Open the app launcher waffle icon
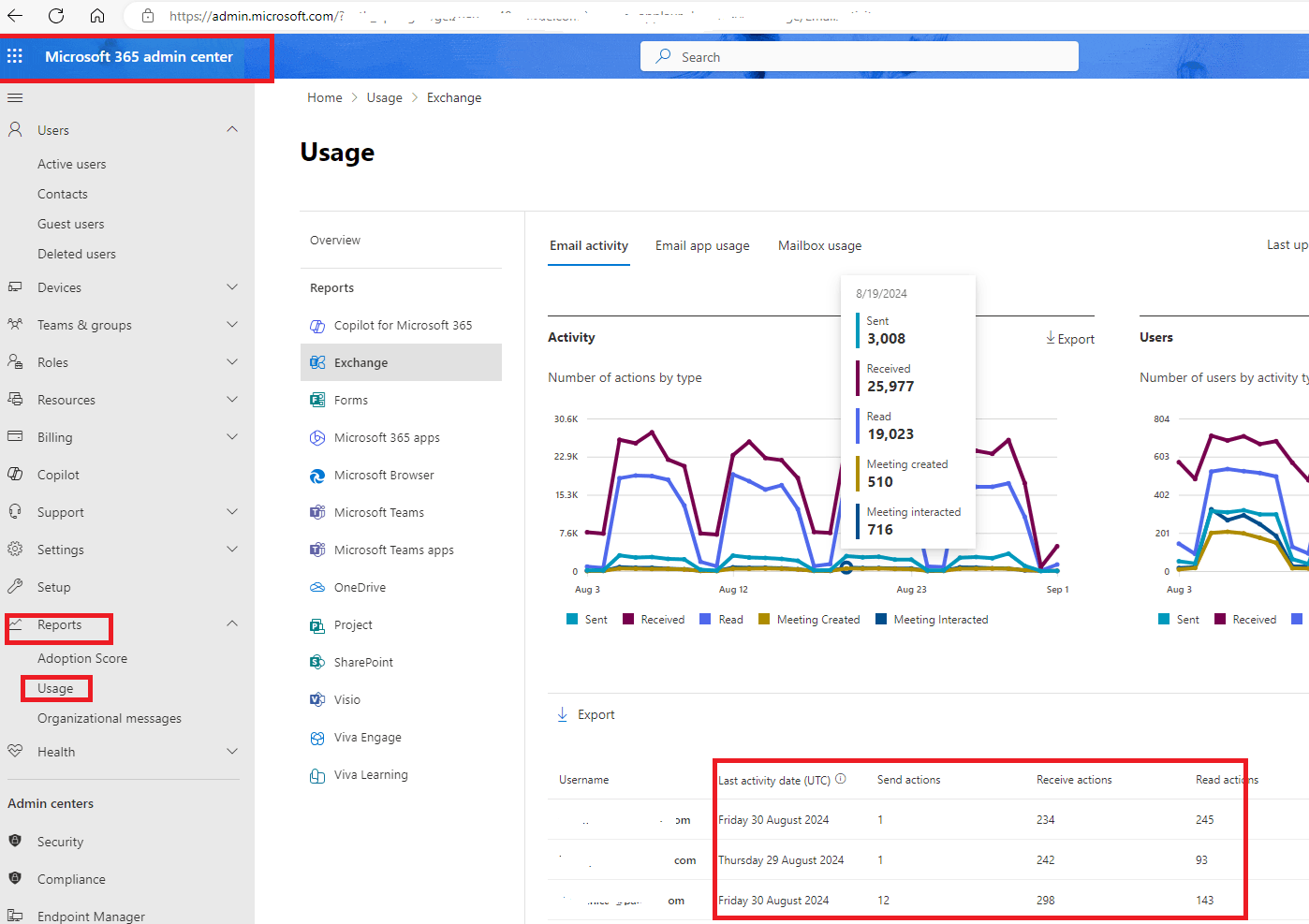 pos(15,56)
